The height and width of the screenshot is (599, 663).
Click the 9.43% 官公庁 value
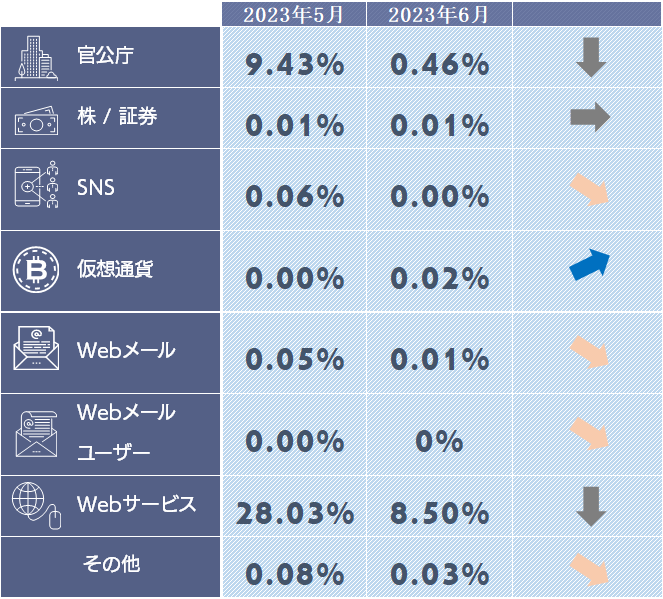(295, 66)
